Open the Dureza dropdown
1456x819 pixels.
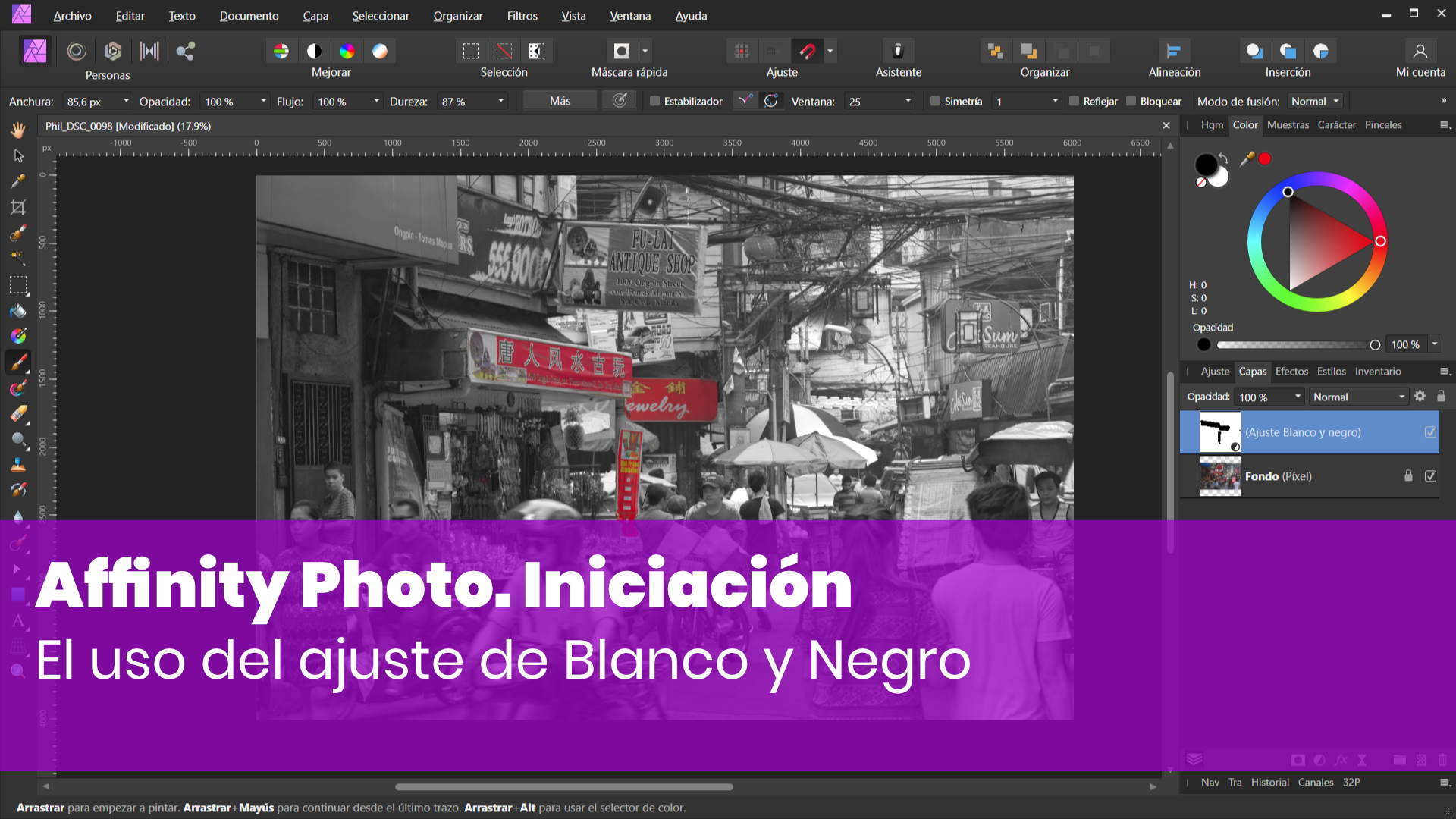click(500, 101)
